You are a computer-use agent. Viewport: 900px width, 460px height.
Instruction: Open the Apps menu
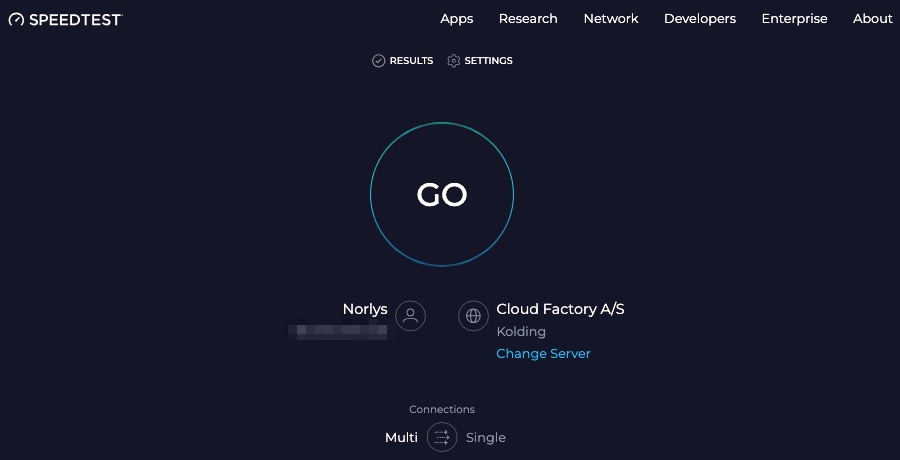coord(456,19)
